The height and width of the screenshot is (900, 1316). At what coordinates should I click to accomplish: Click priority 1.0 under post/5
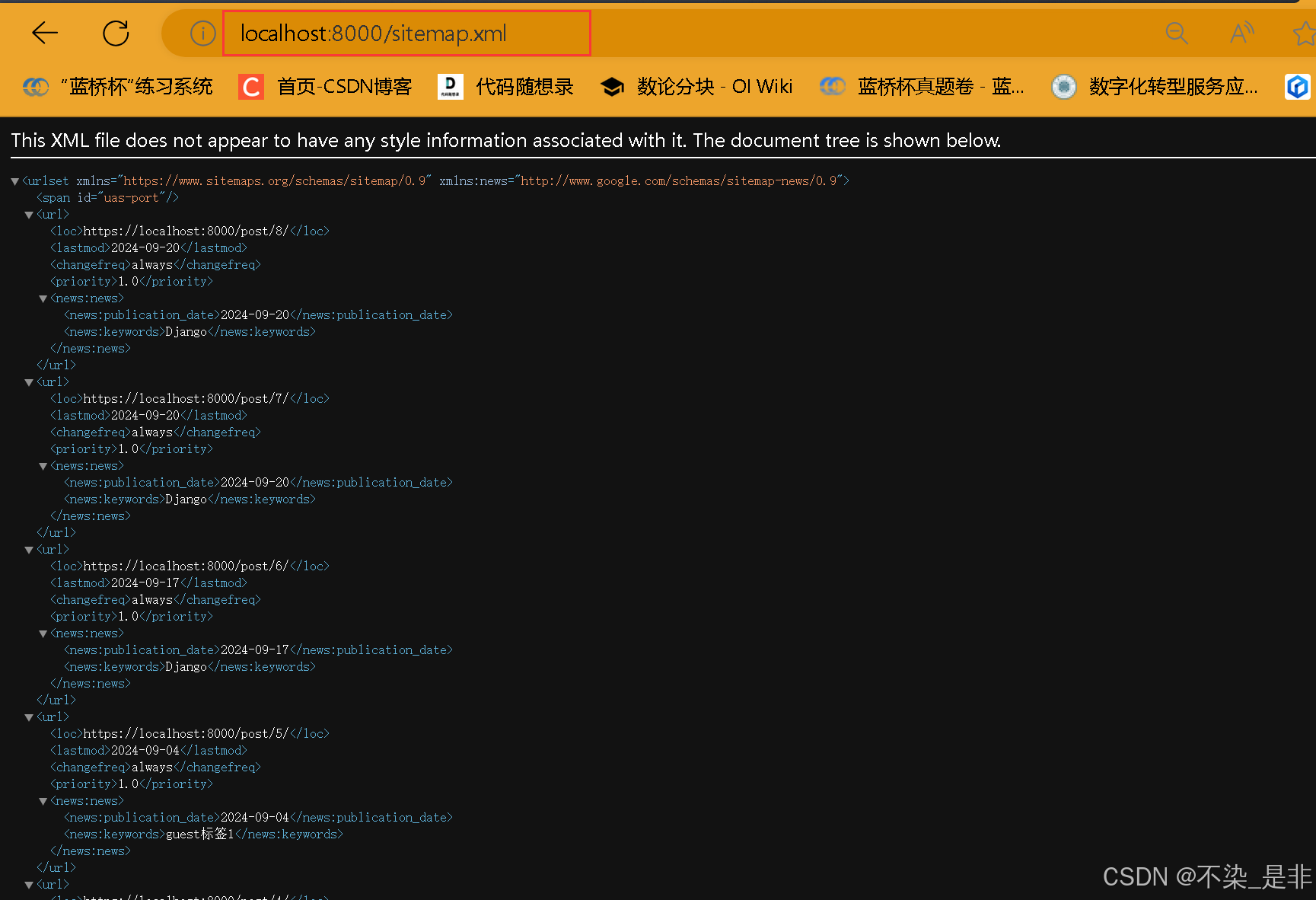point(129,784)
